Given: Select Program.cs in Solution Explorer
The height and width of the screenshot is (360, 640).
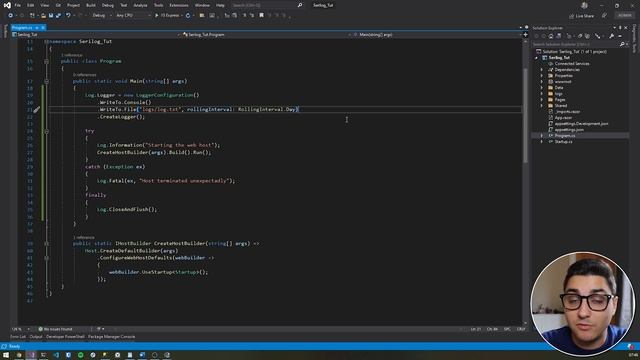Looking at the screenshot, I should [564, 136].
